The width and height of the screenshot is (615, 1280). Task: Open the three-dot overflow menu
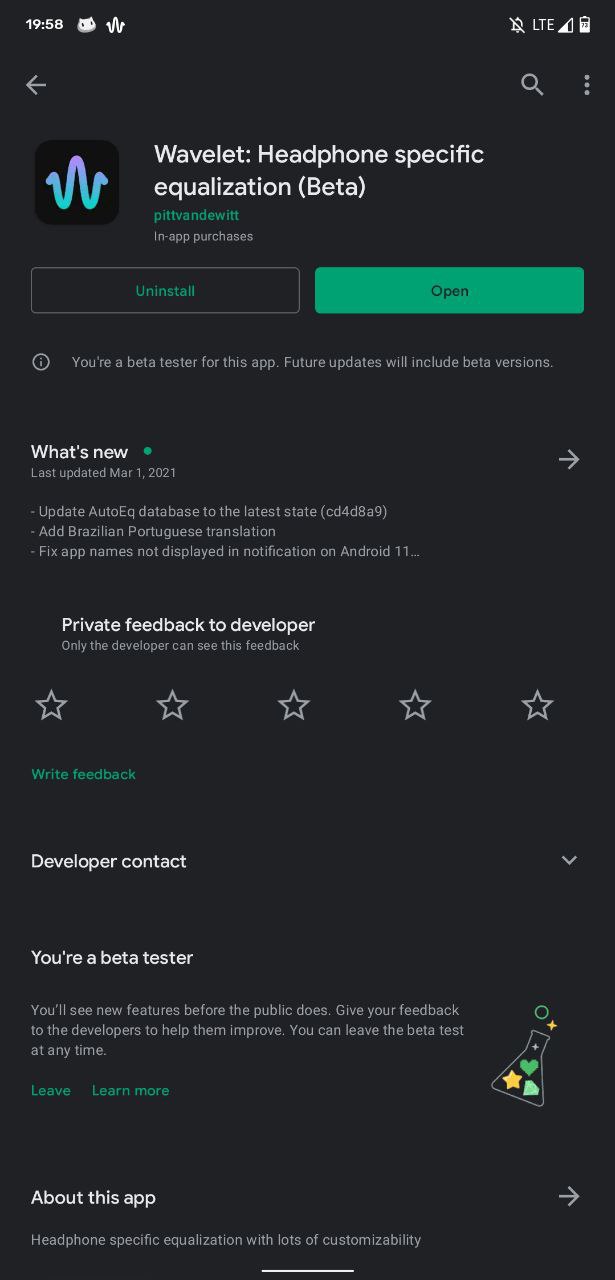587,85
